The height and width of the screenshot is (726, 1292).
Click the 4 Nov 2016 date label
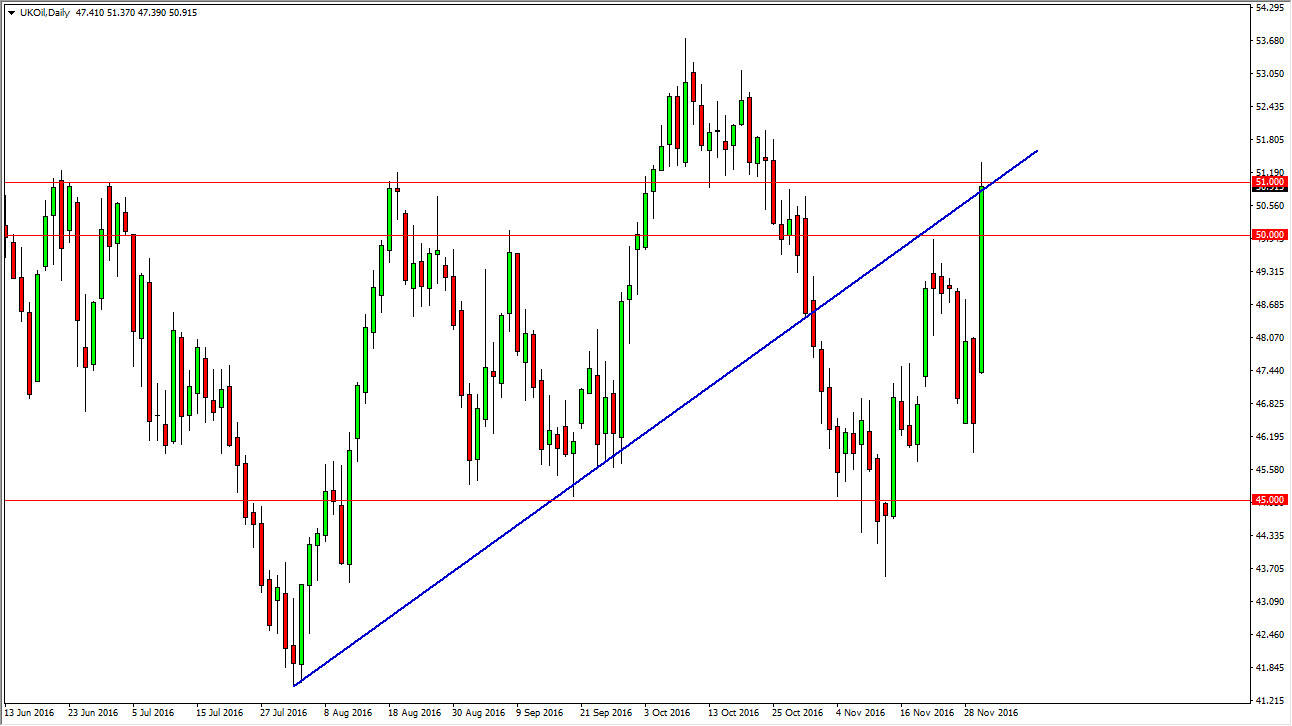coord(862,713)
